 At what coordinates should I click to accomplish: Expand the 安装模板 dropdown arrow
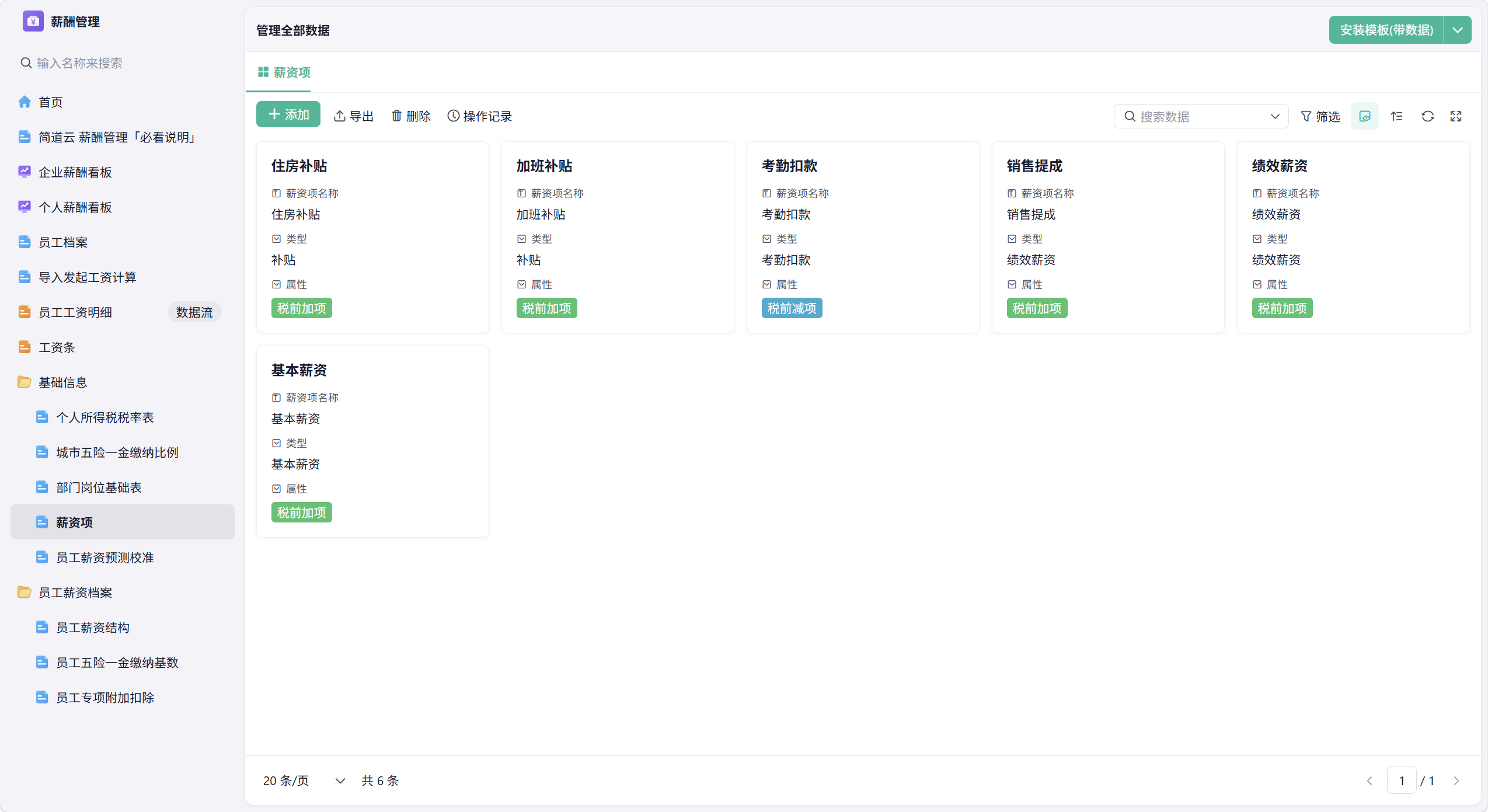pos(1458,30)
